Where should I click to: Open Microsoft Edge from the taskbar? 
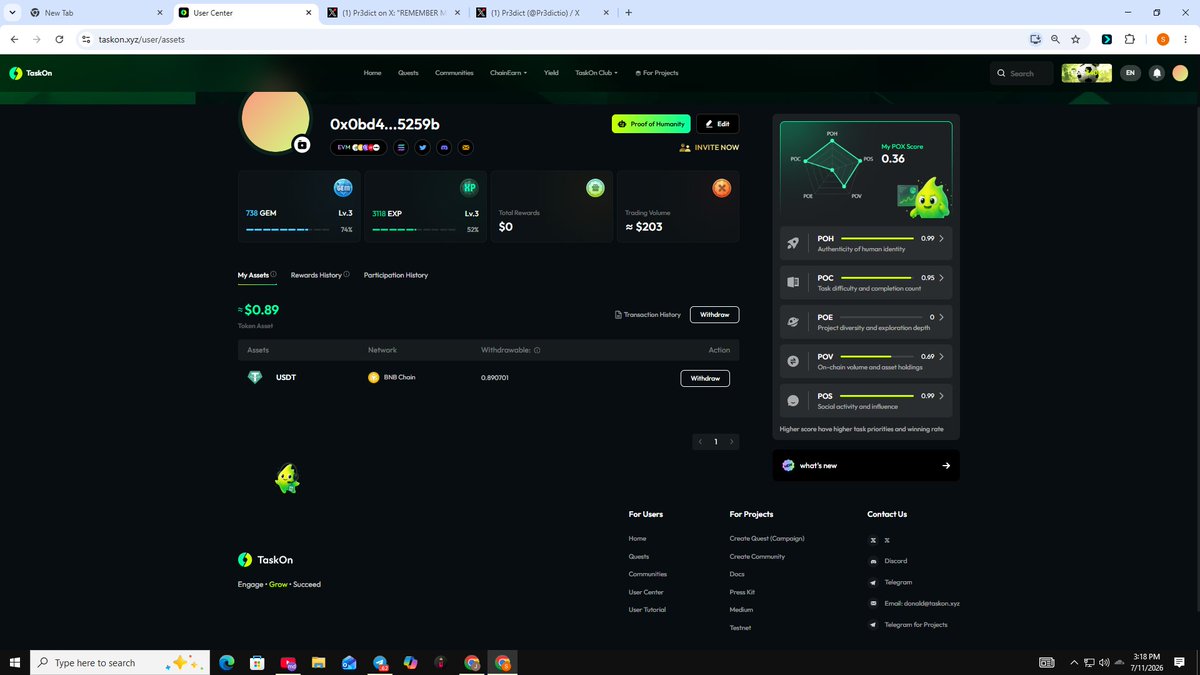click(x=226, y=662)
